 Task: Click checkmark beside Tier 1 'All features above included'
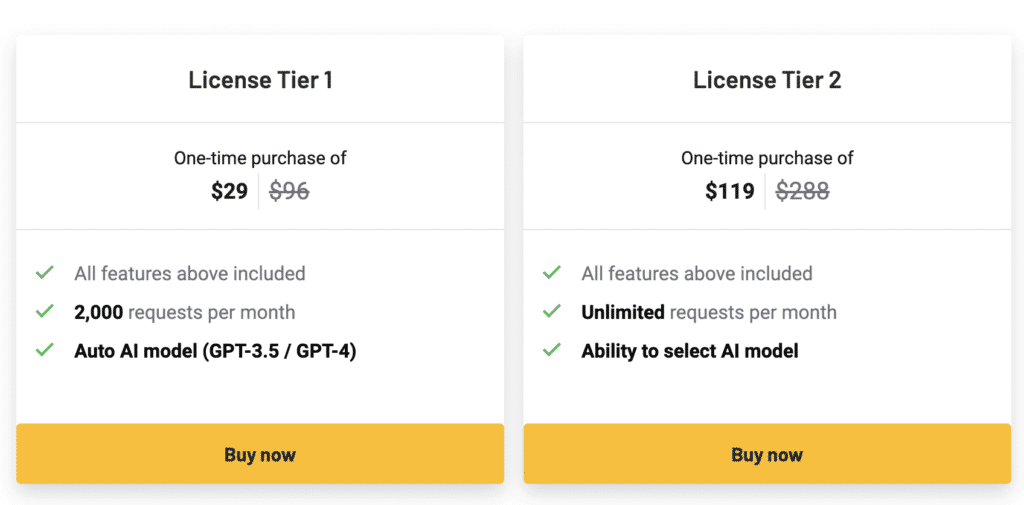click(45, 273)
